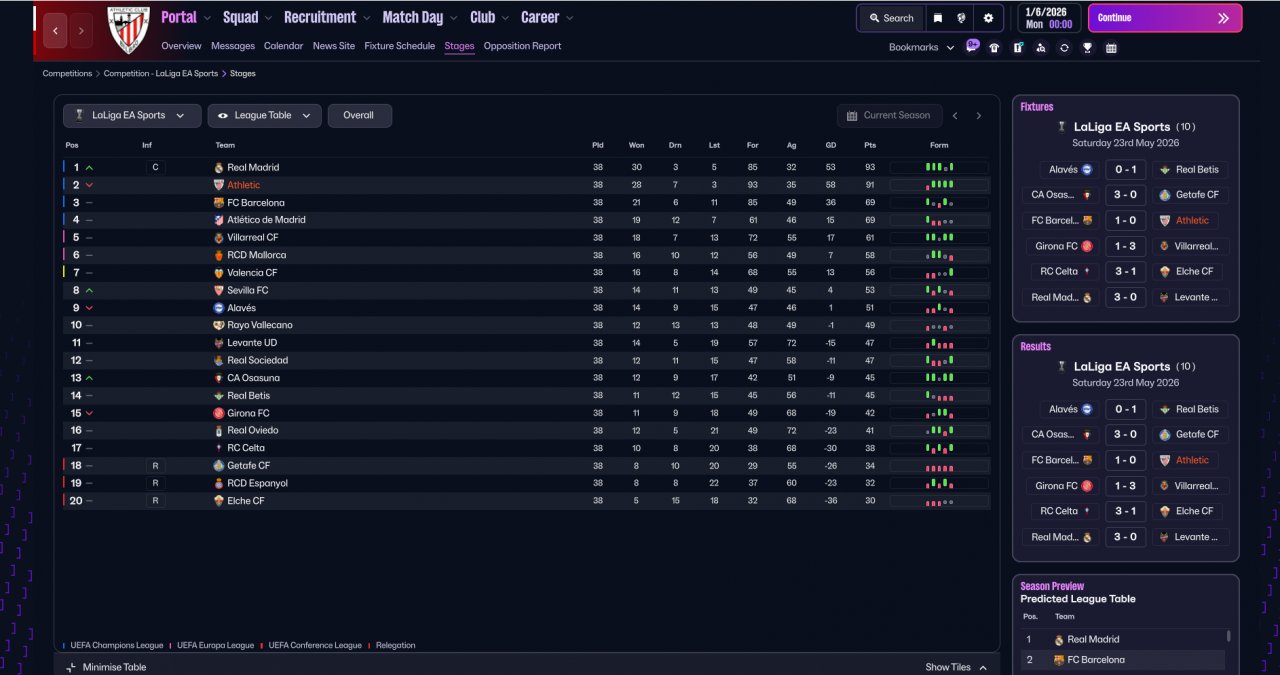The image size is (1280, 675).
Task: Switch to the Calendar tab
Action: pos(284,46)
